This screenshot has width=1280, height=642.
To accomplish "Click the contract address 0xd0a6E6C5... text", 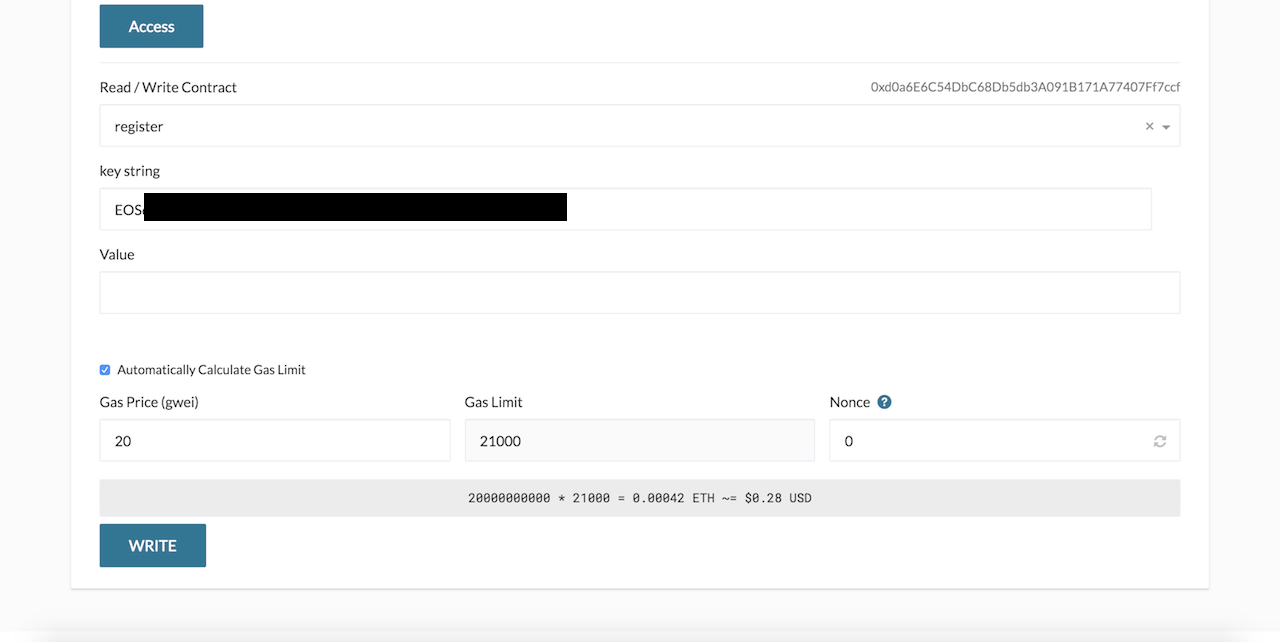I will point(1025,87).
